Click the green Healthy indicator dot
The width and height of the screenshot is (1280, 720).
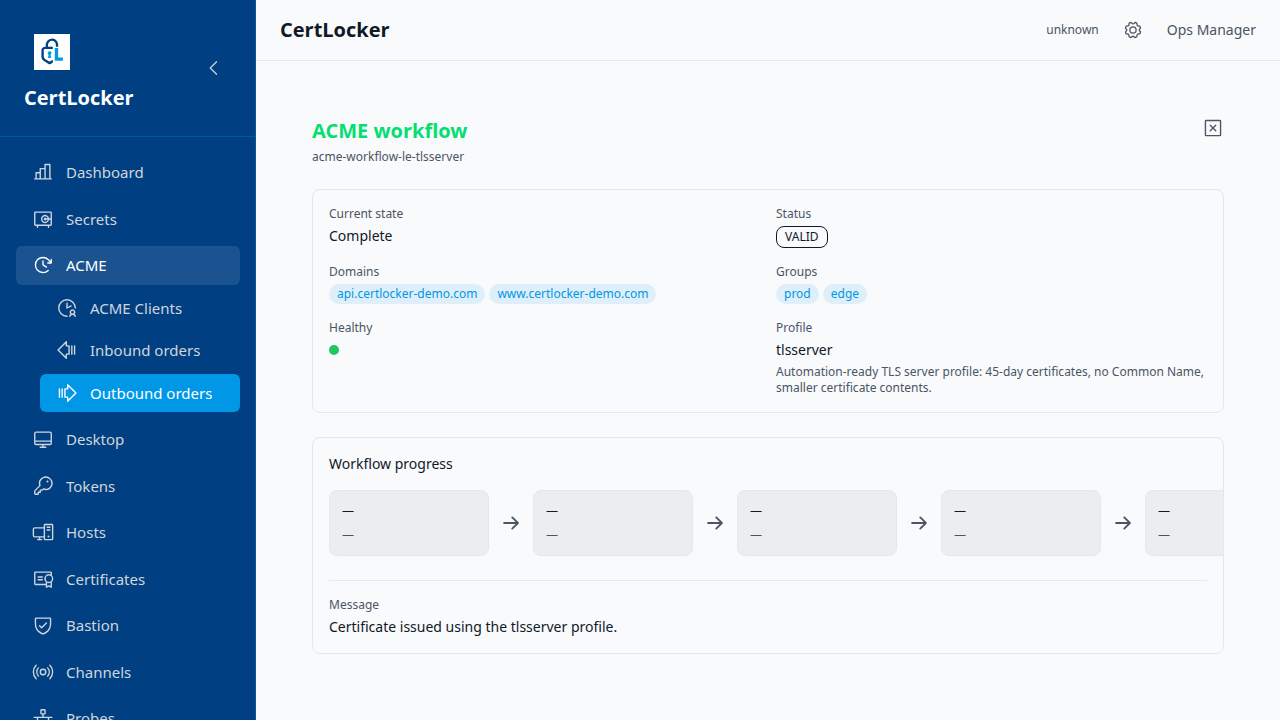point(334,350)
